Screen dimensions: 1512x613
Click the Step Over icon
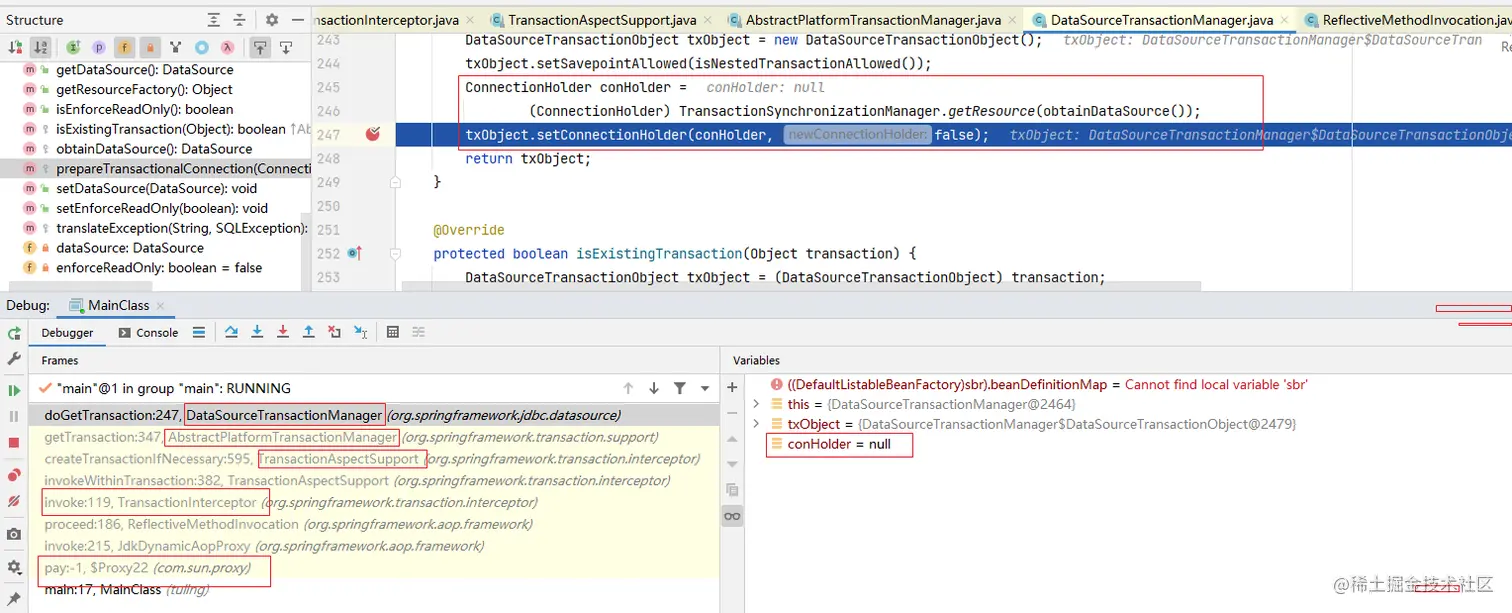(x=232, y=333)
